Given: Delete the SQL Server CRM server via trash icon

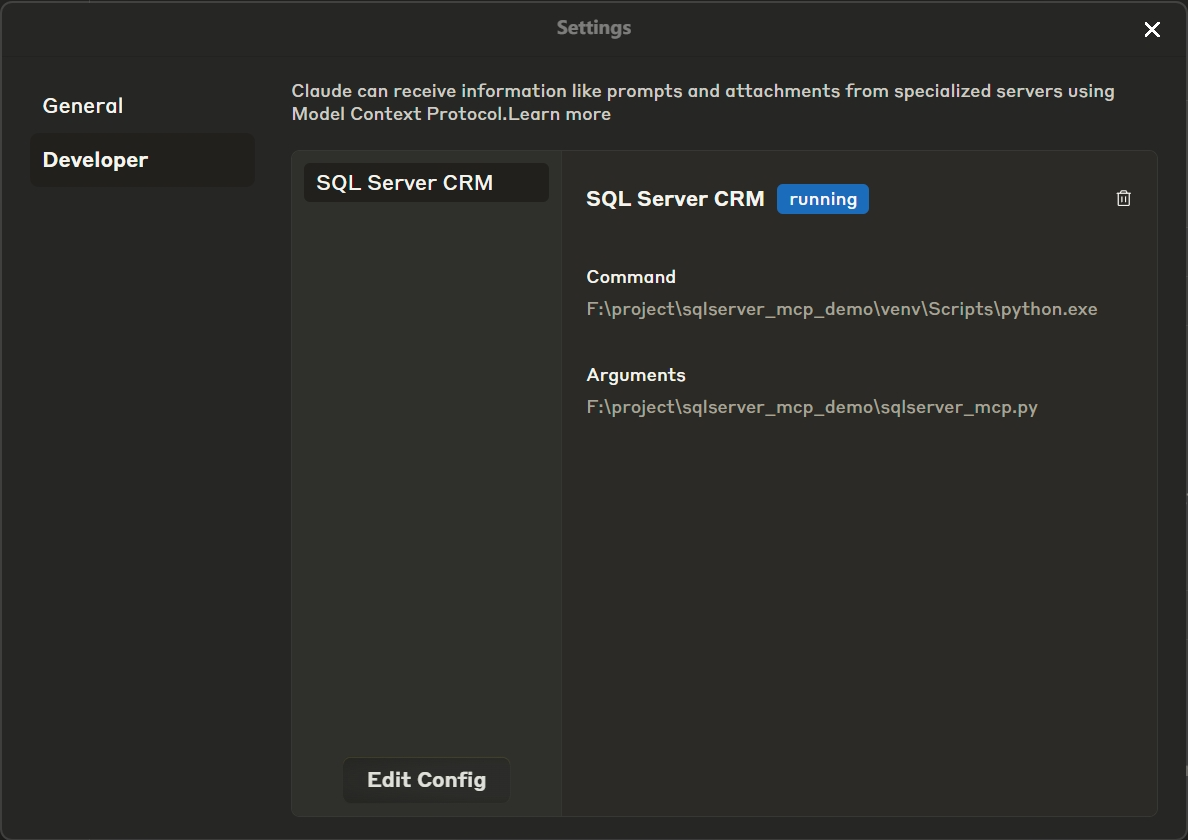Looking at the screenshot, I should (1123, 199).
